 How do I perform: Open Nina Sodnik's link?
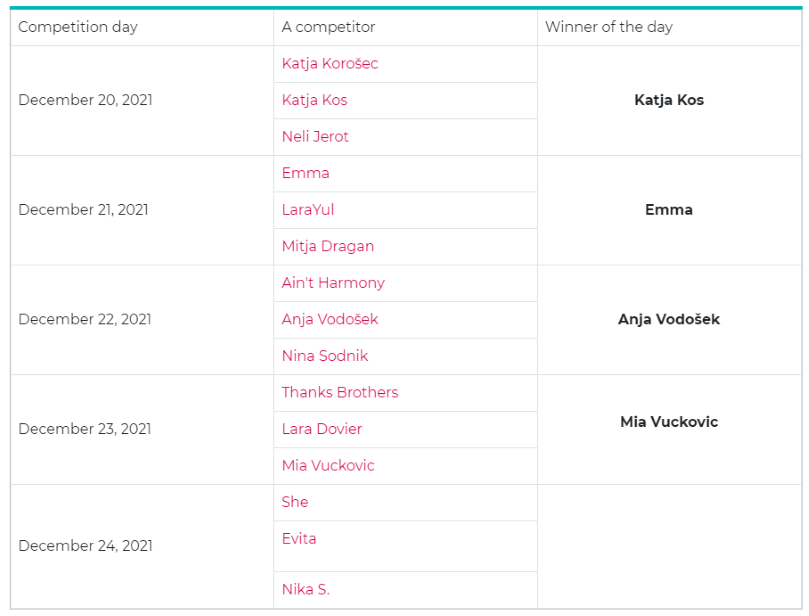(x=325, y=356)
